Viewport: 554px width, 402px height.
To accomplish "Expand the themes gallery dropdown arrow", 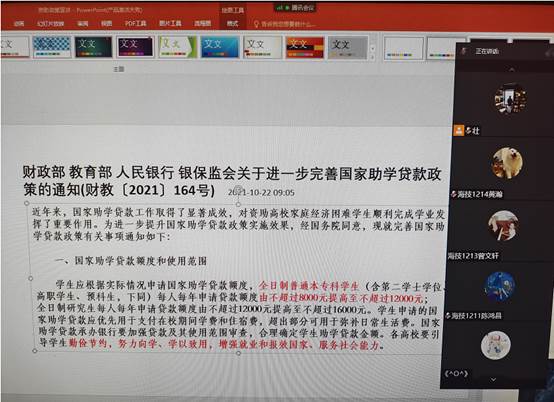I will (372, 57).
